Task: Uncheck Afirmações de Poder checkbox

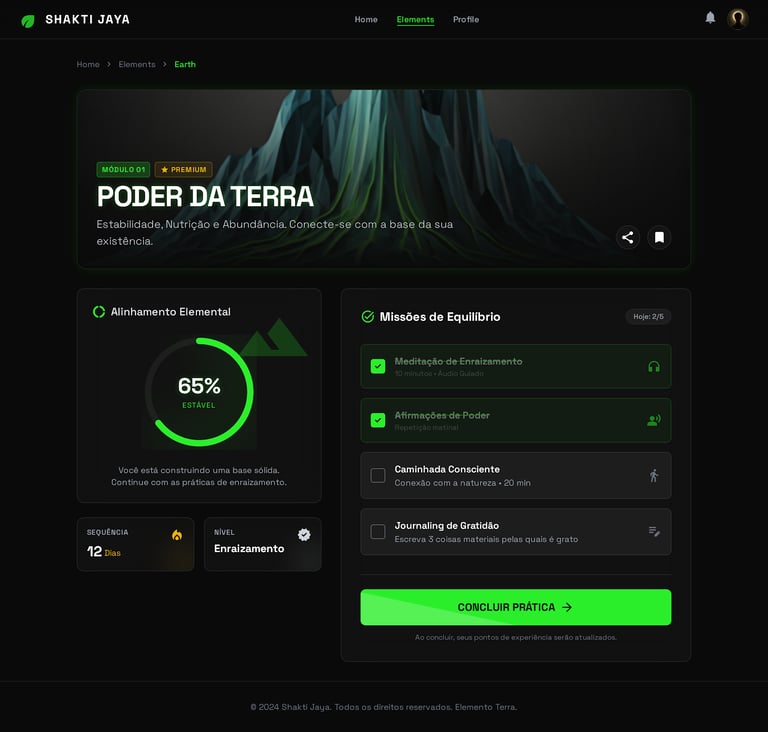Action: coord(378,420)
